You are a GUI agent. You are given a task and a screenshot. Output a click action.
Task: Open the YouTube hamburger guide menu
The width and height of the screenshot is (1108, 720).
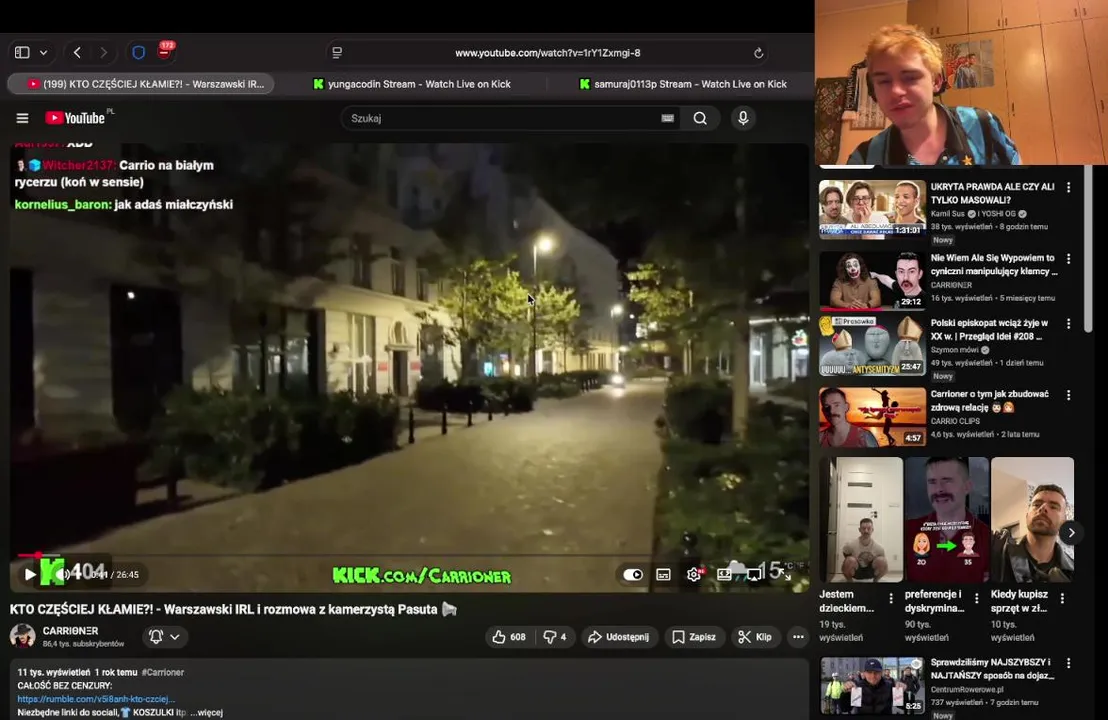tap(22, 118)
